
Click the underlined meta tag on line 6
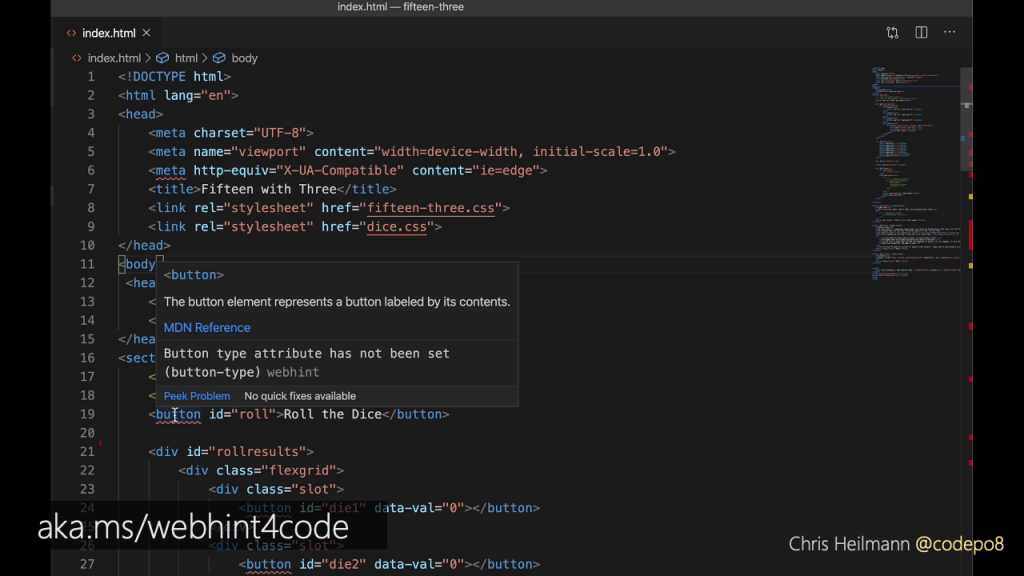click(170, 171)
